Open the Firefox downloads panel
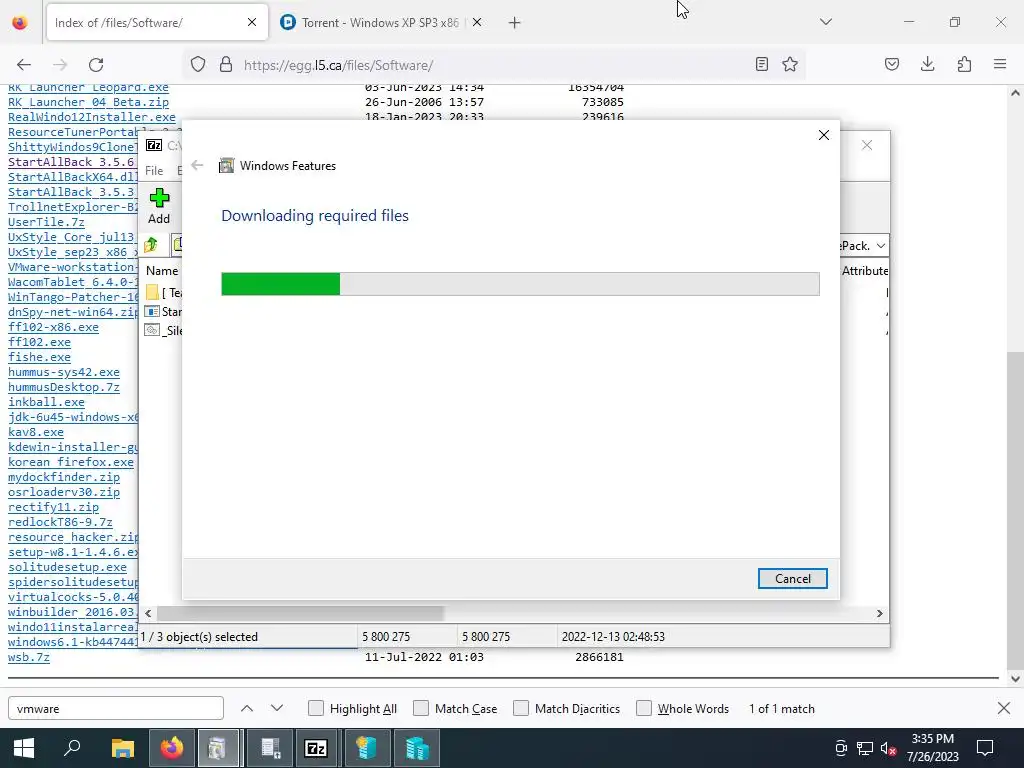 (928, 64)
